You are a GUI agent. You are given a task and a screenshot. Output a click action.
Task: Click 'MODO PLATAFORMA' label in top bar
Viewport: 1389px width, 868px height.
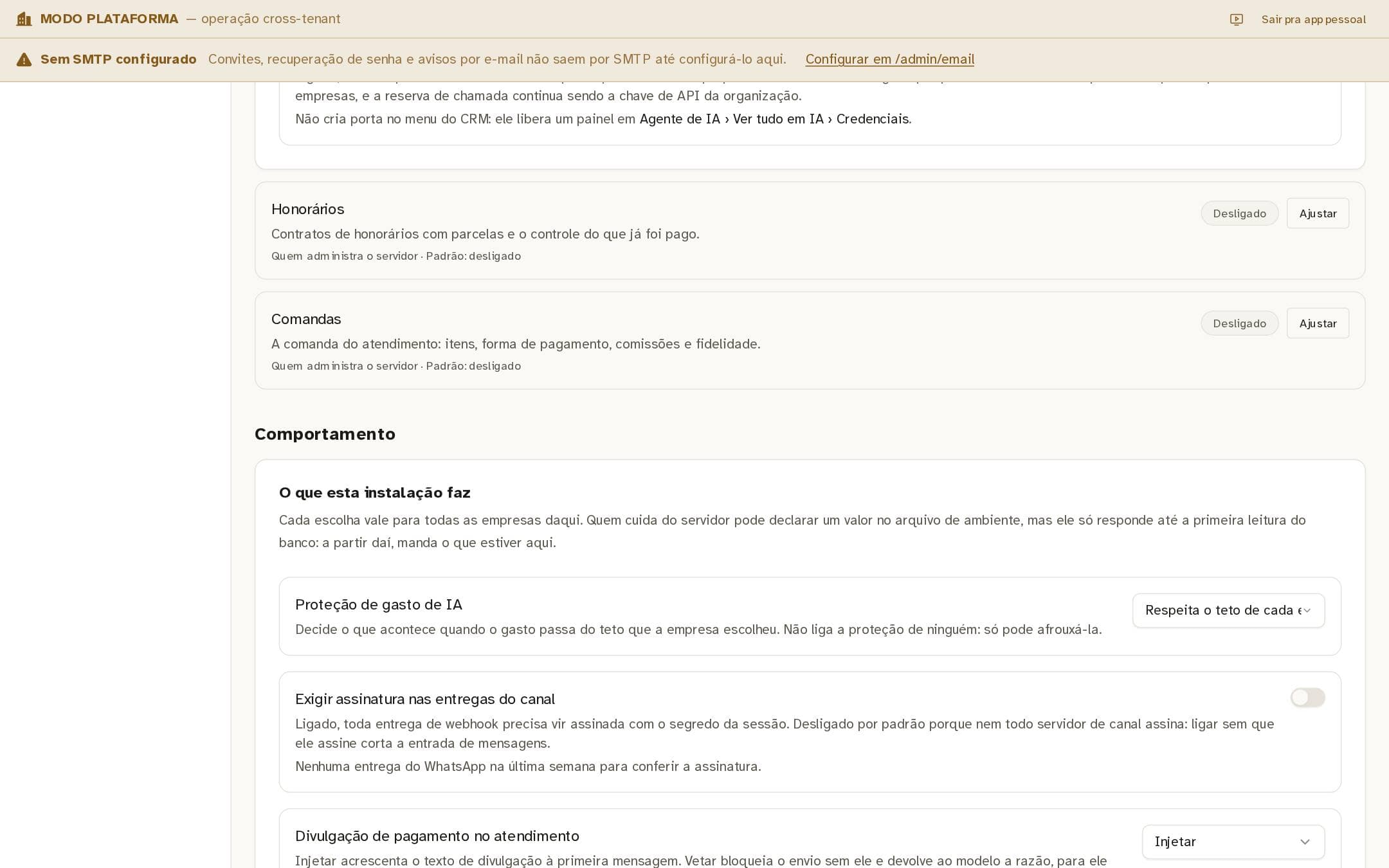point(109,19)
